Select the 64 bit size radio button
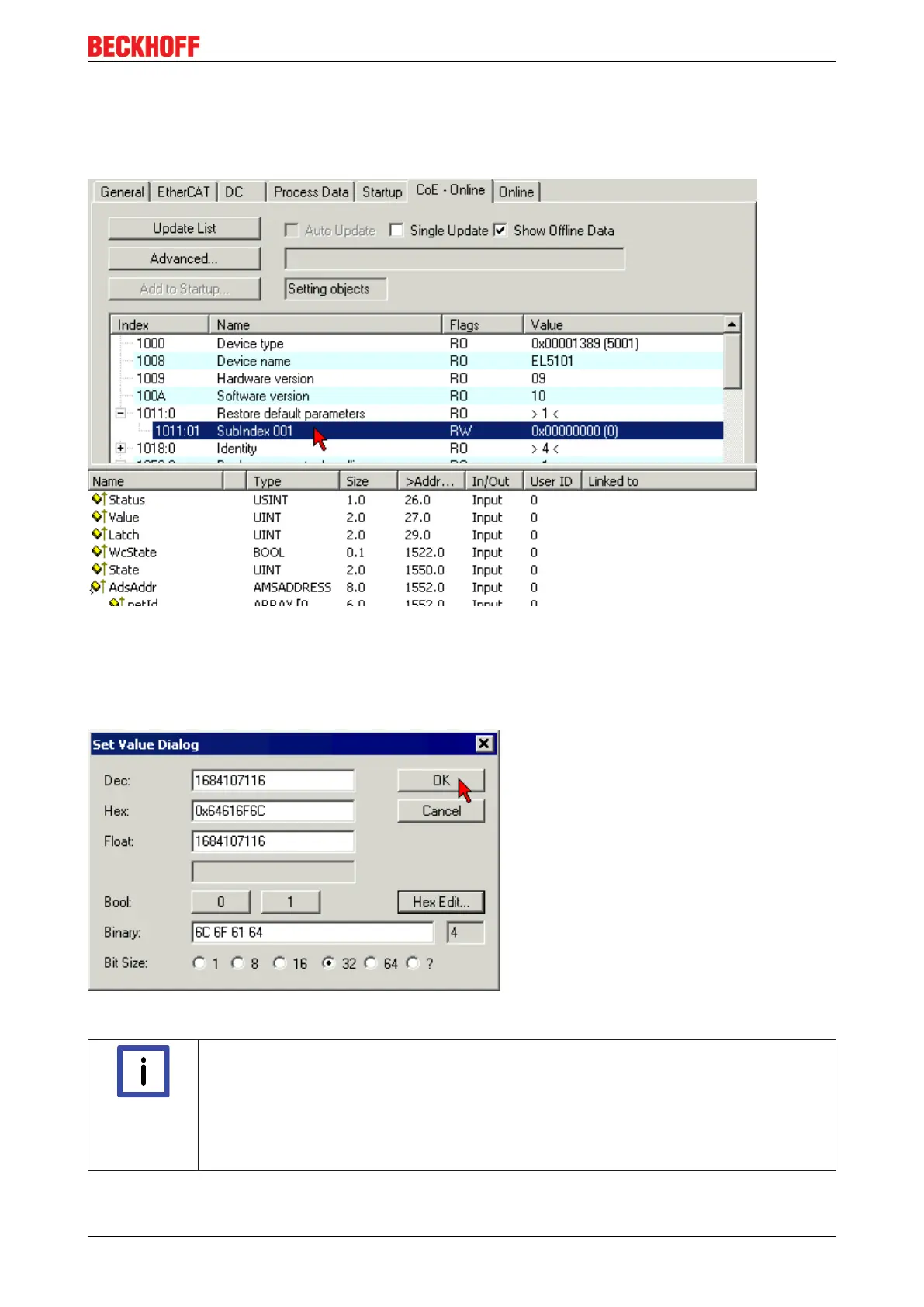This screenshot has width=924, height=1307. coord(371,963)
